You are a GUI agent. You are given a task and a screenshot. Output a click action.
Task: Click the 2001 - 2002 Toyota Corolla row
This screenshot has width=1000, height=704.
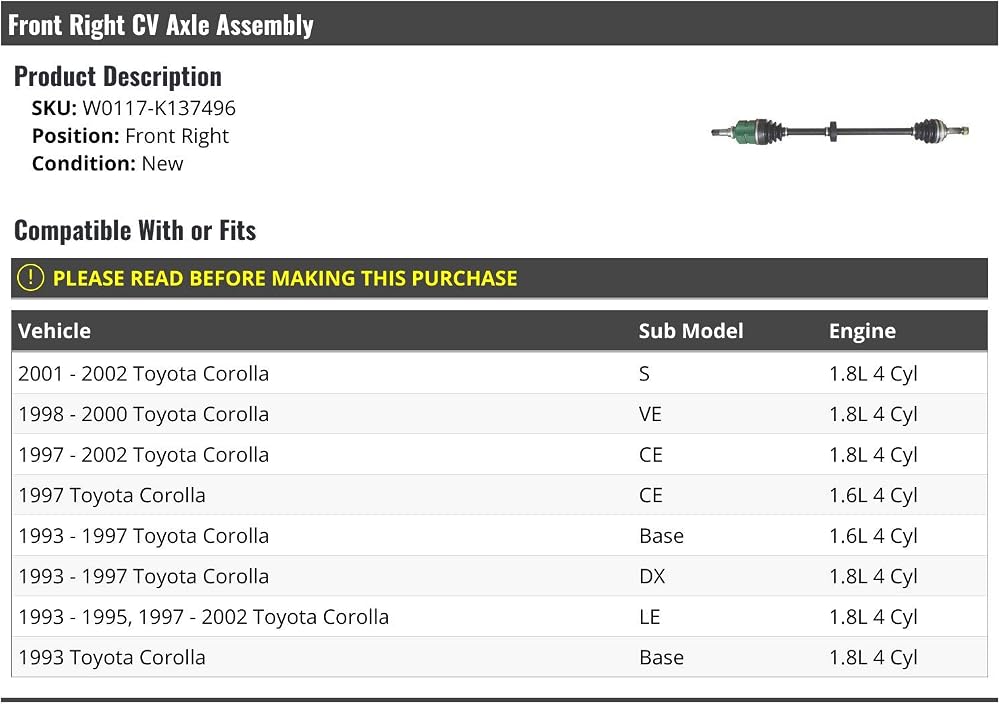click(499, 373)
